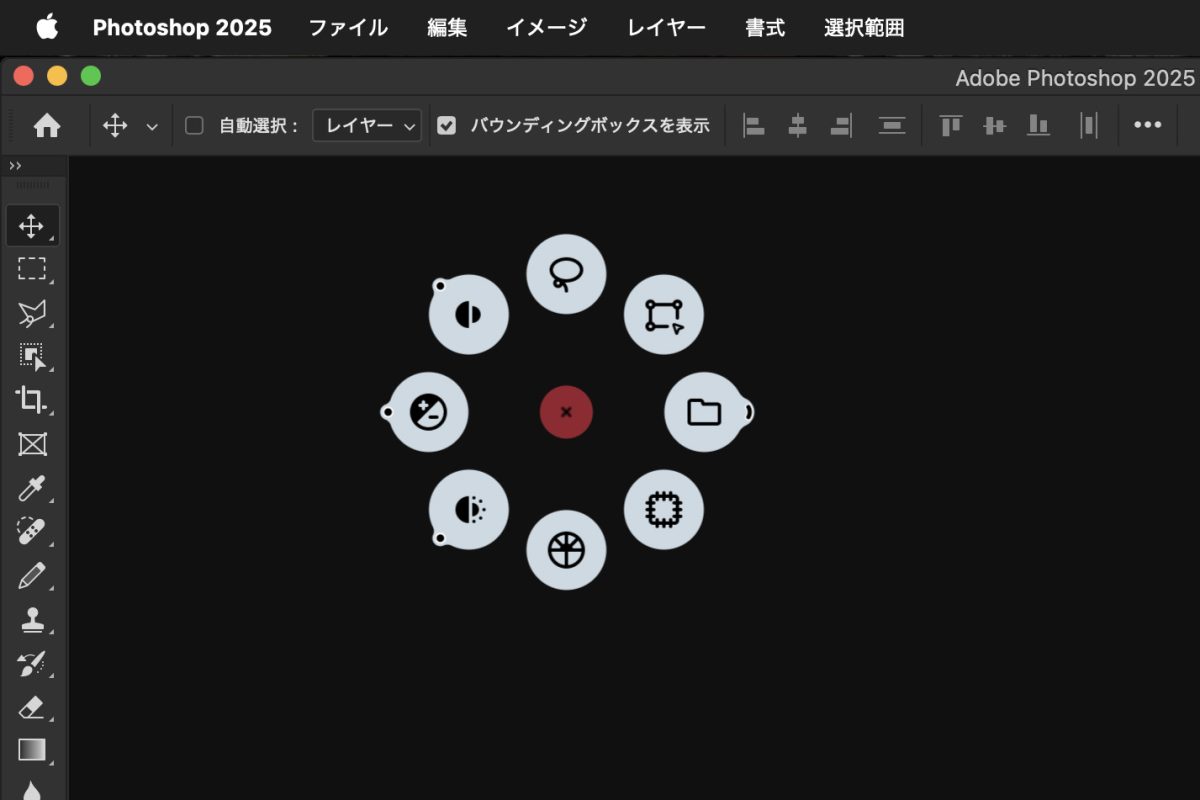Click the folder icon in radial menu
Image resolution: width=1200 pixels, height=800 pixels.
click(704, 412)
